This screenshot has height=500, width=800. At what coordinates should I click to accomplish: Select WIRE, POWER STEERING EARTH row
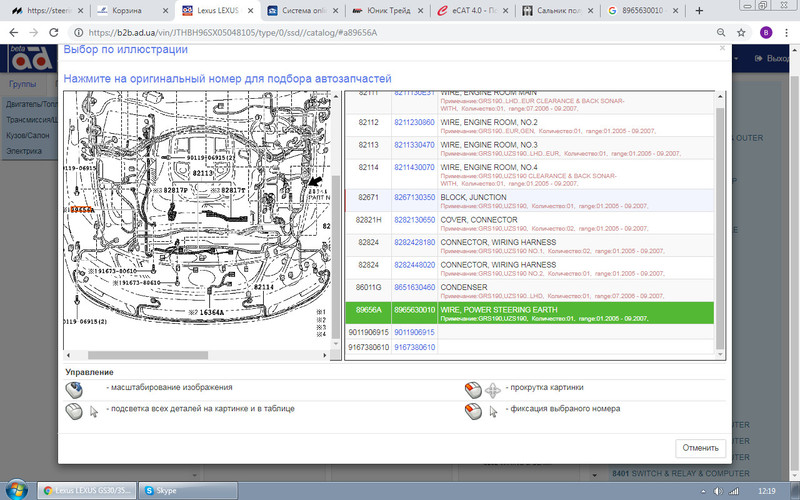(x=530, y=313)
